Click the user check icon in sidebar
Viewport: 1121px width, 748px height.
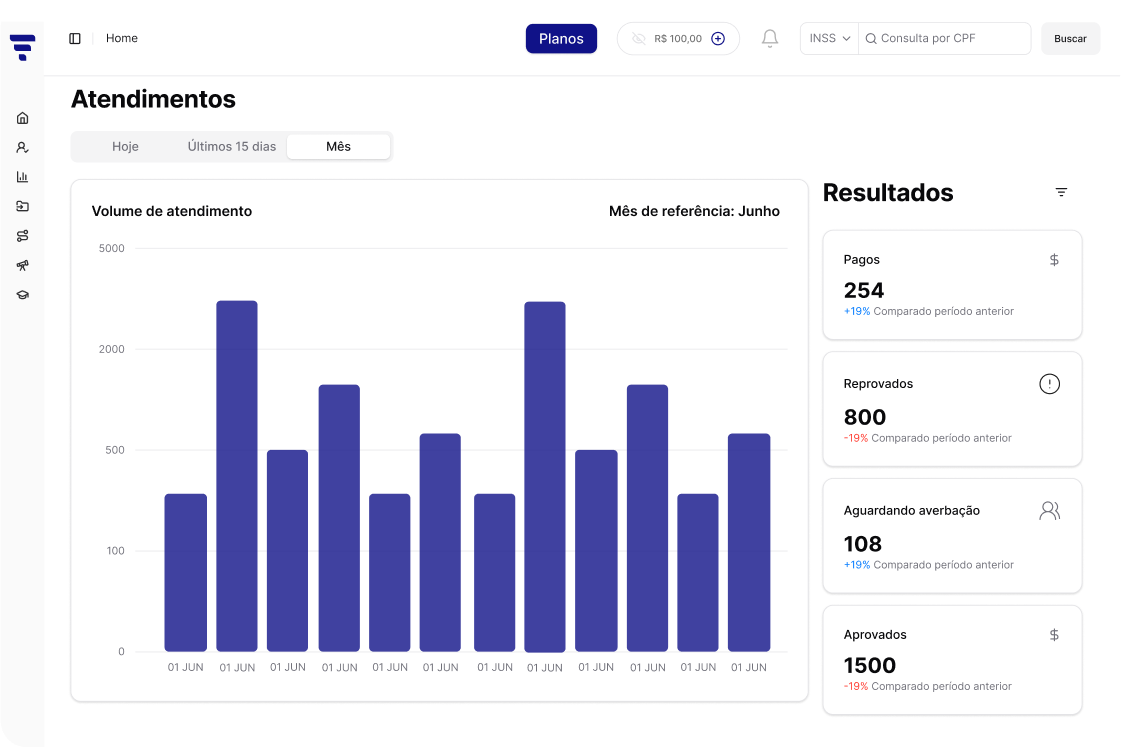22,148
